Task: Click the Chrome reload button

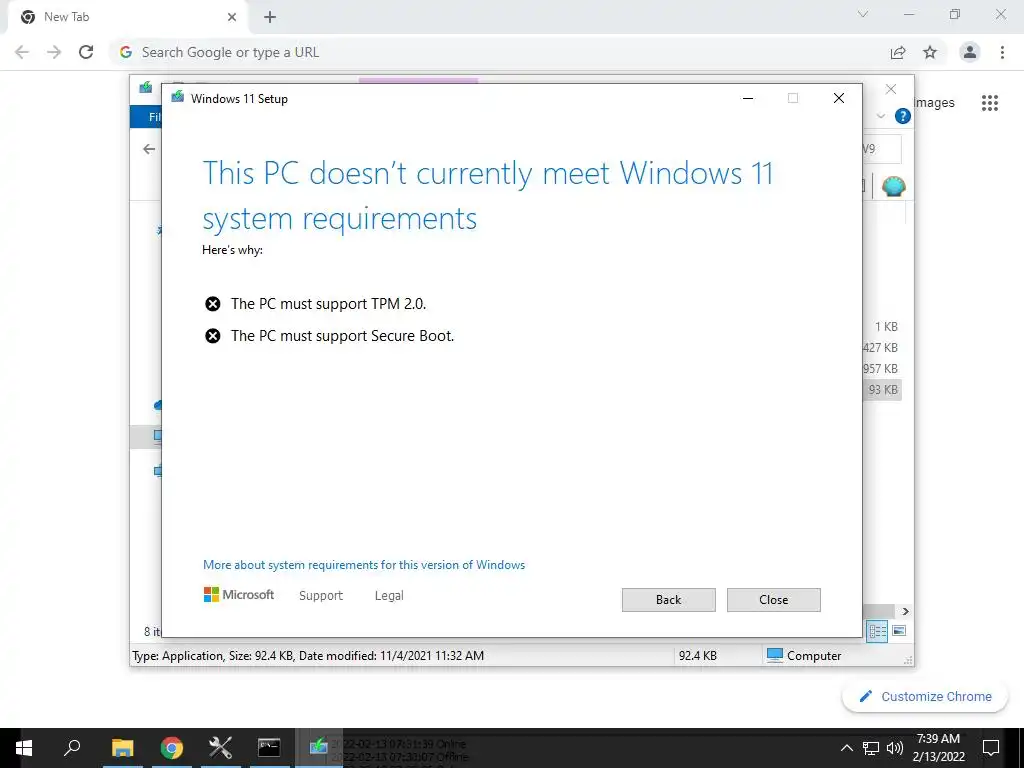Action: (x=86, y=52)
